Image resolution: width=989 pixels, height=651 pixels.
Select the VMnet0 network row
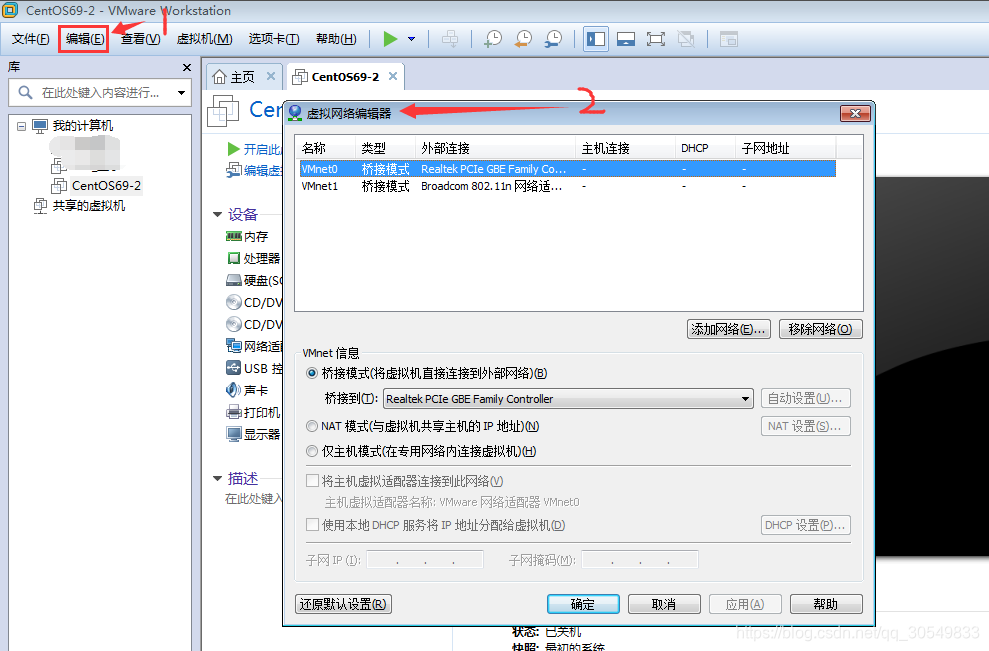click(x=568, y=169)
